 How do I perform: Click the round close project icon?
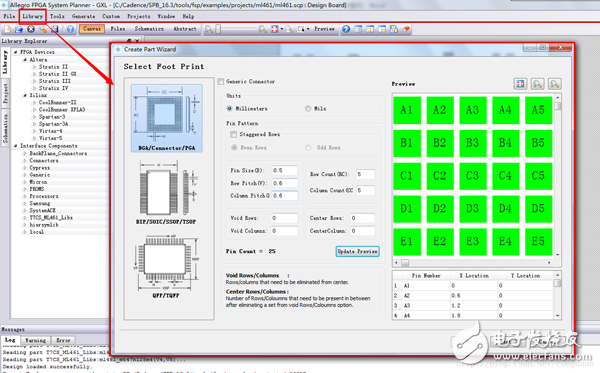point(31,29)
